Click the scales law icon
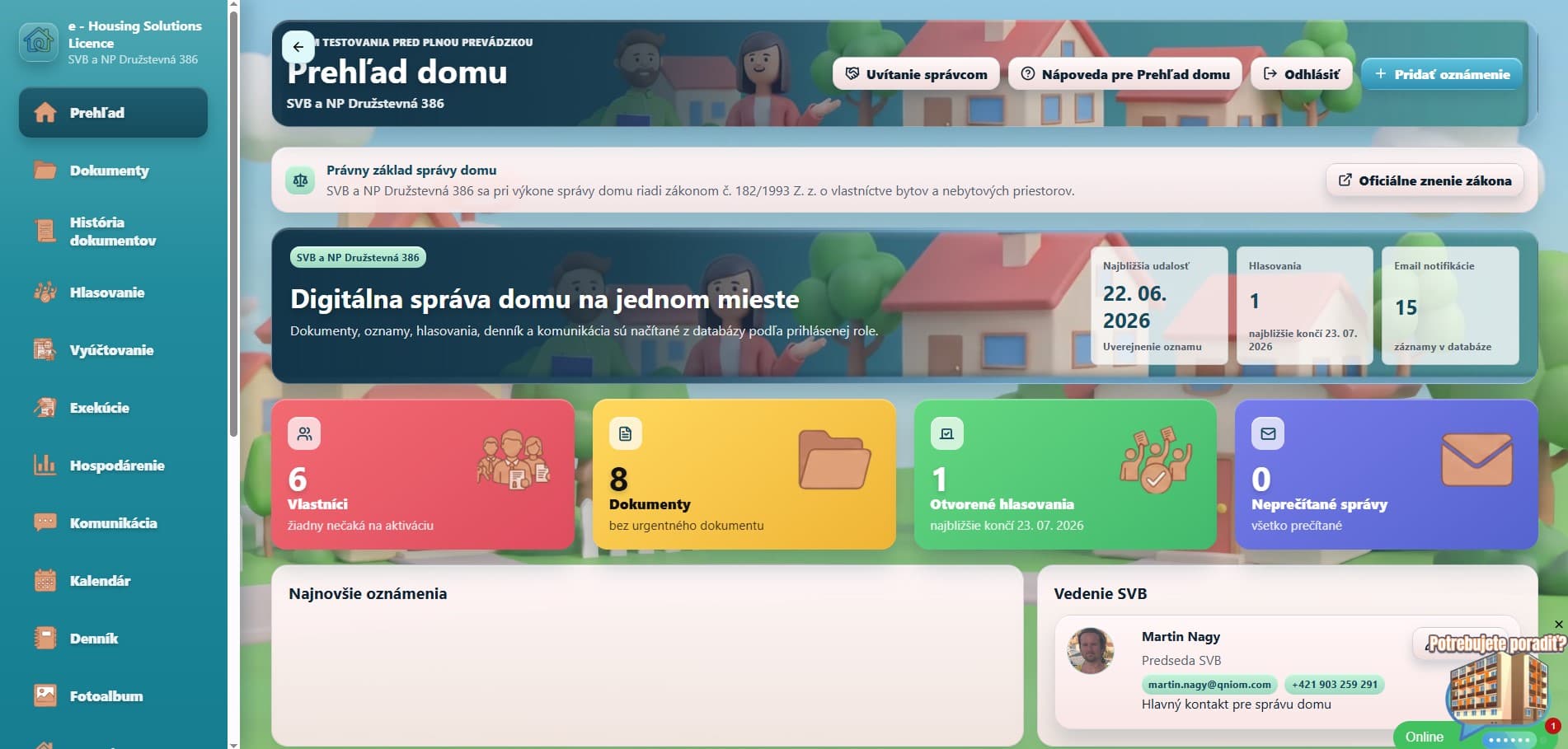Screen dimensions: 1568x749 [x=300, y=180]
